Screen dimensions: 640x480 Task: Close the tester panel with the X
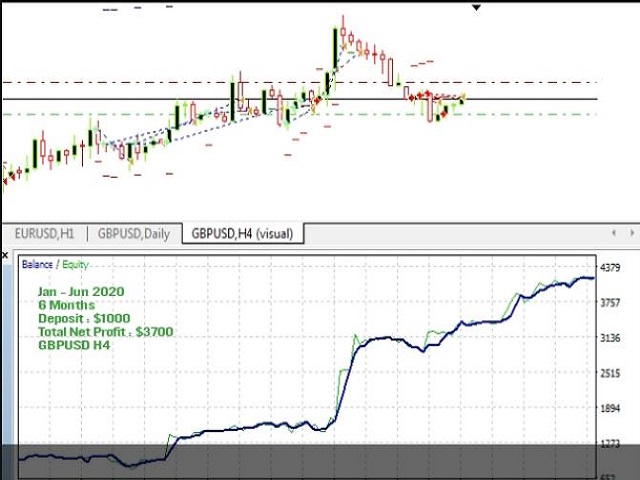(x=5, y=256)
